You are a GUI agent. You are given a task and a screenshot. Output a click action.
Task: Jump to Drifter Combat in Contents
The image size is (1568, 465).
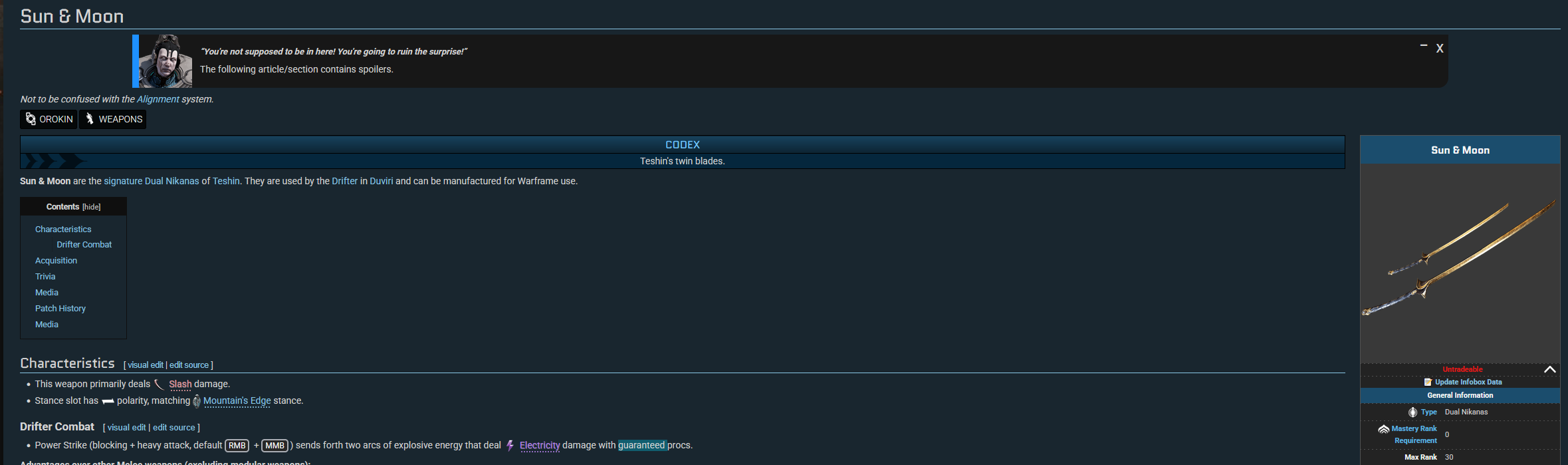(84, 245)
